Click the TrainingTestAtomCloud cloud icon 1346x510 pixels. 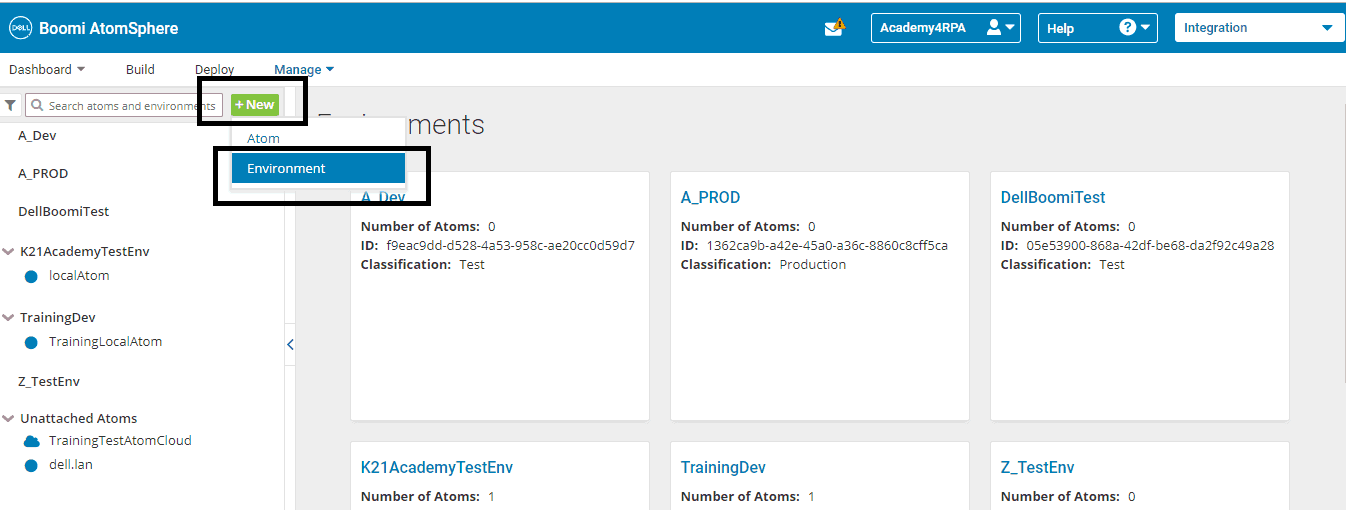coord(31,441)
